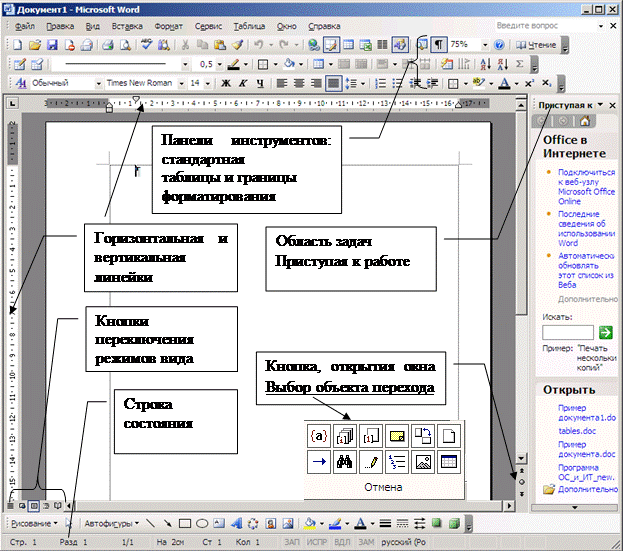The image size is (623, 551).
Task: Open the Справка menu
Action: point(324,26)
